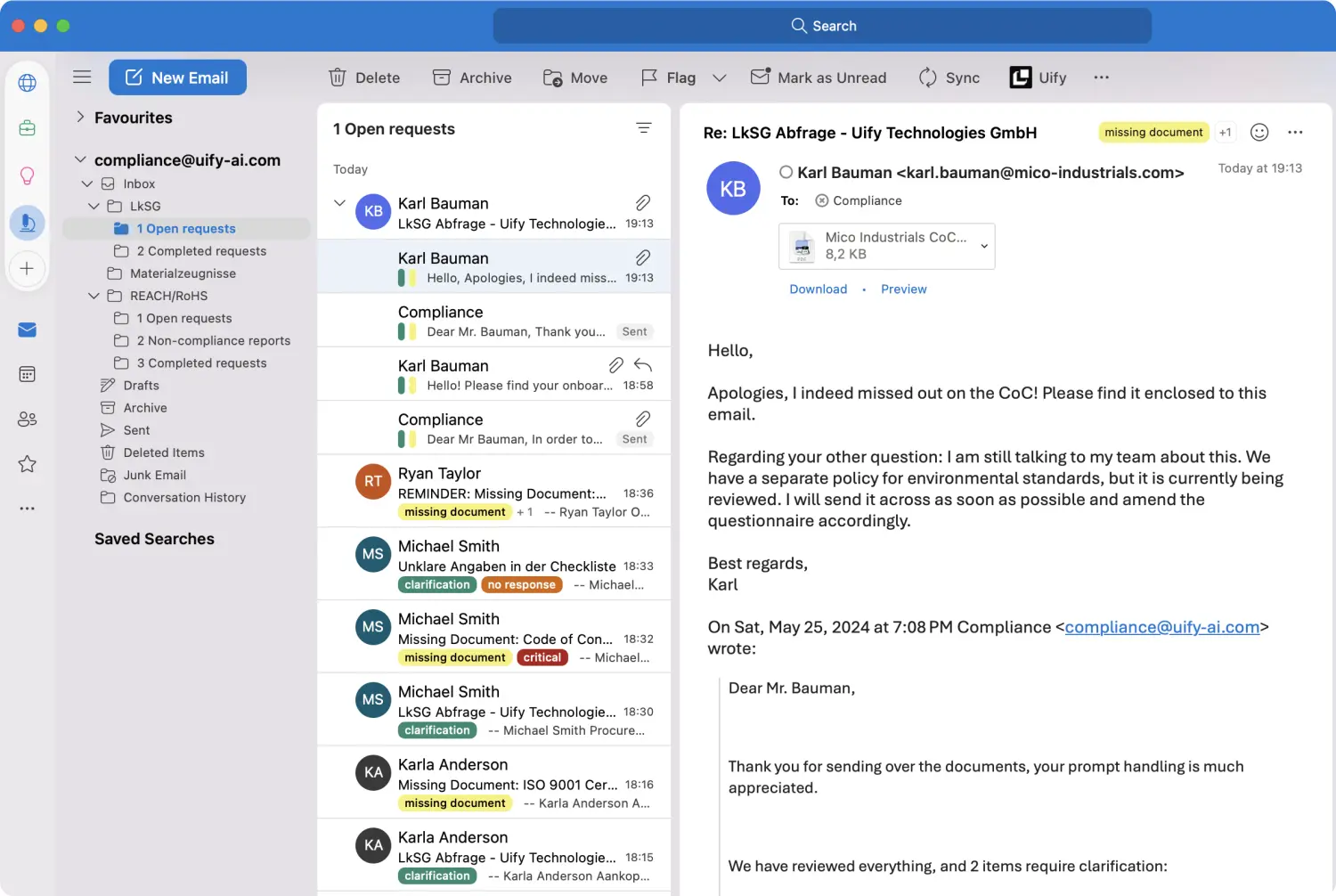Open the Uify integration icon

[x=1020, y=77]
